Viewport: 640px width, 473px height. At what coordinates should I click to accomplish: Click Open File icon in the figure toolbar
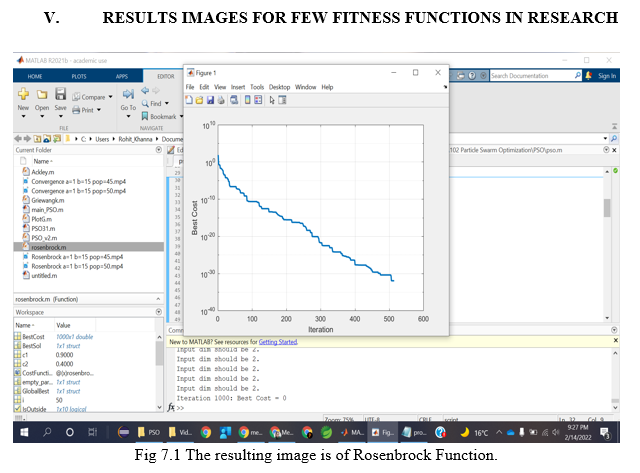(199, 100)
